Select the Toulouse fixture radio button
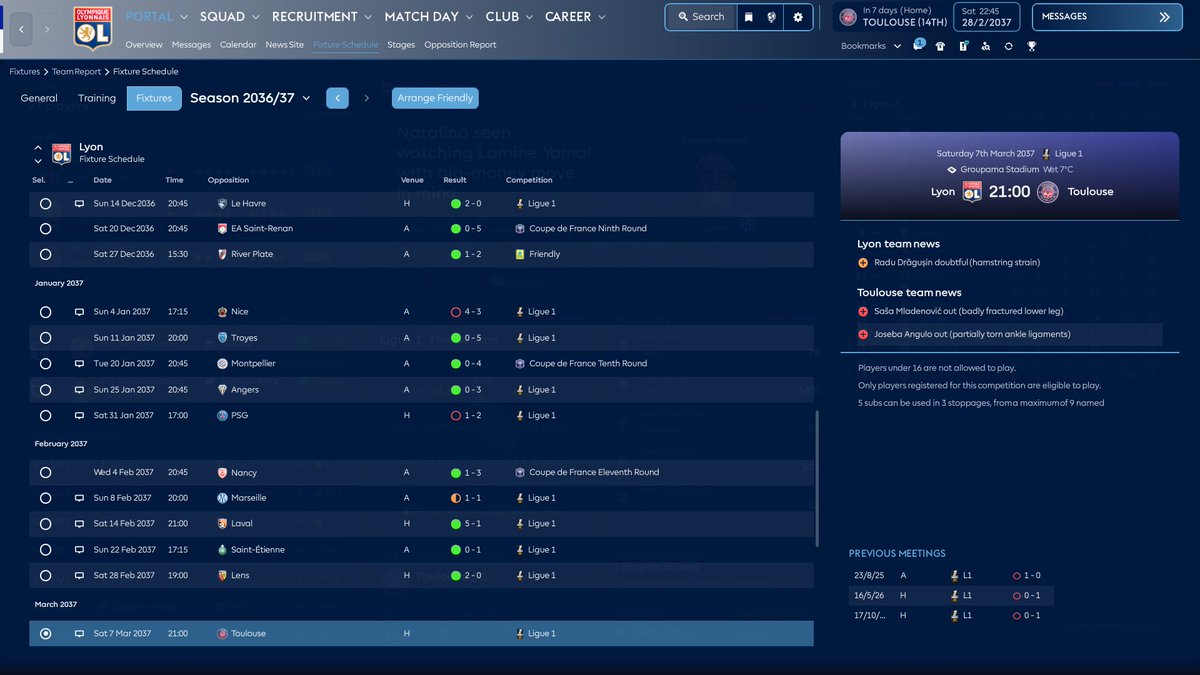1200x675 pixels. click(x=45, y=634)
